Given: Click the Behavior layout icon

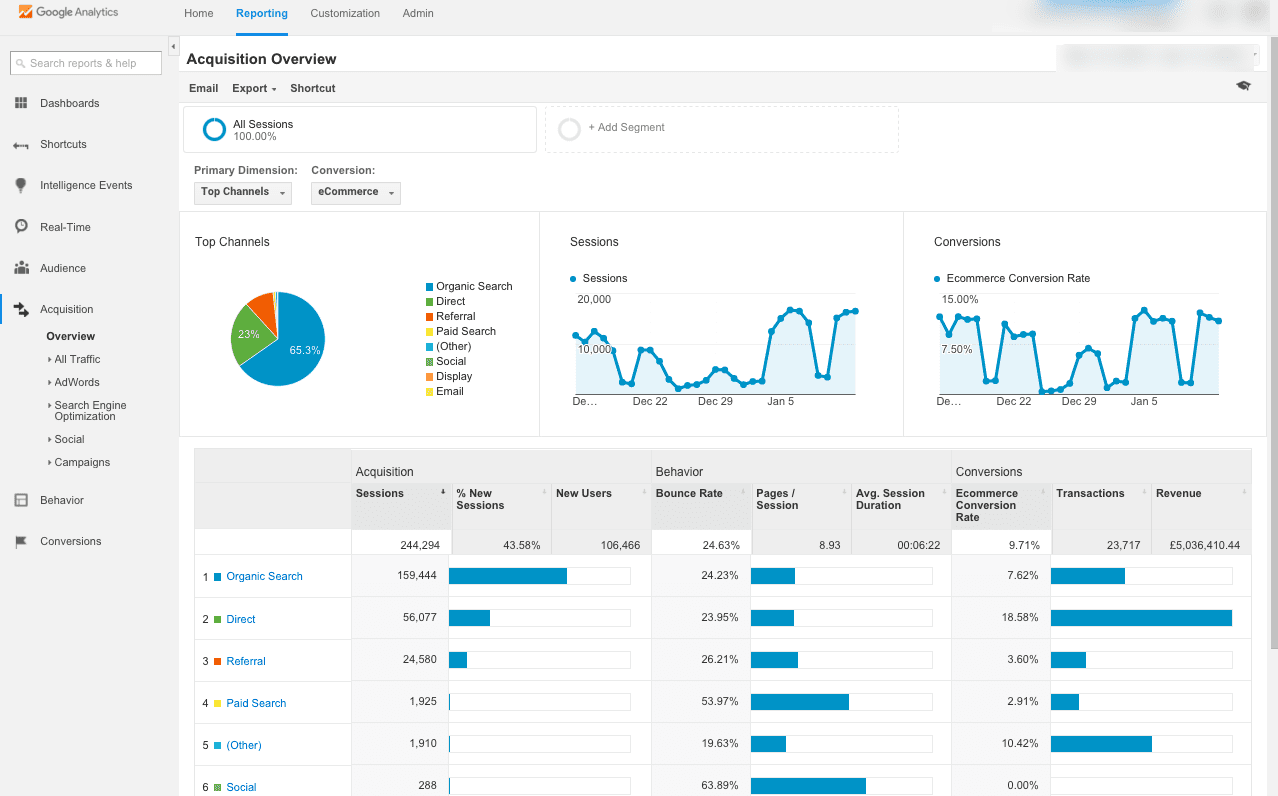Looking at the screenshot, I should coord(21,500).
